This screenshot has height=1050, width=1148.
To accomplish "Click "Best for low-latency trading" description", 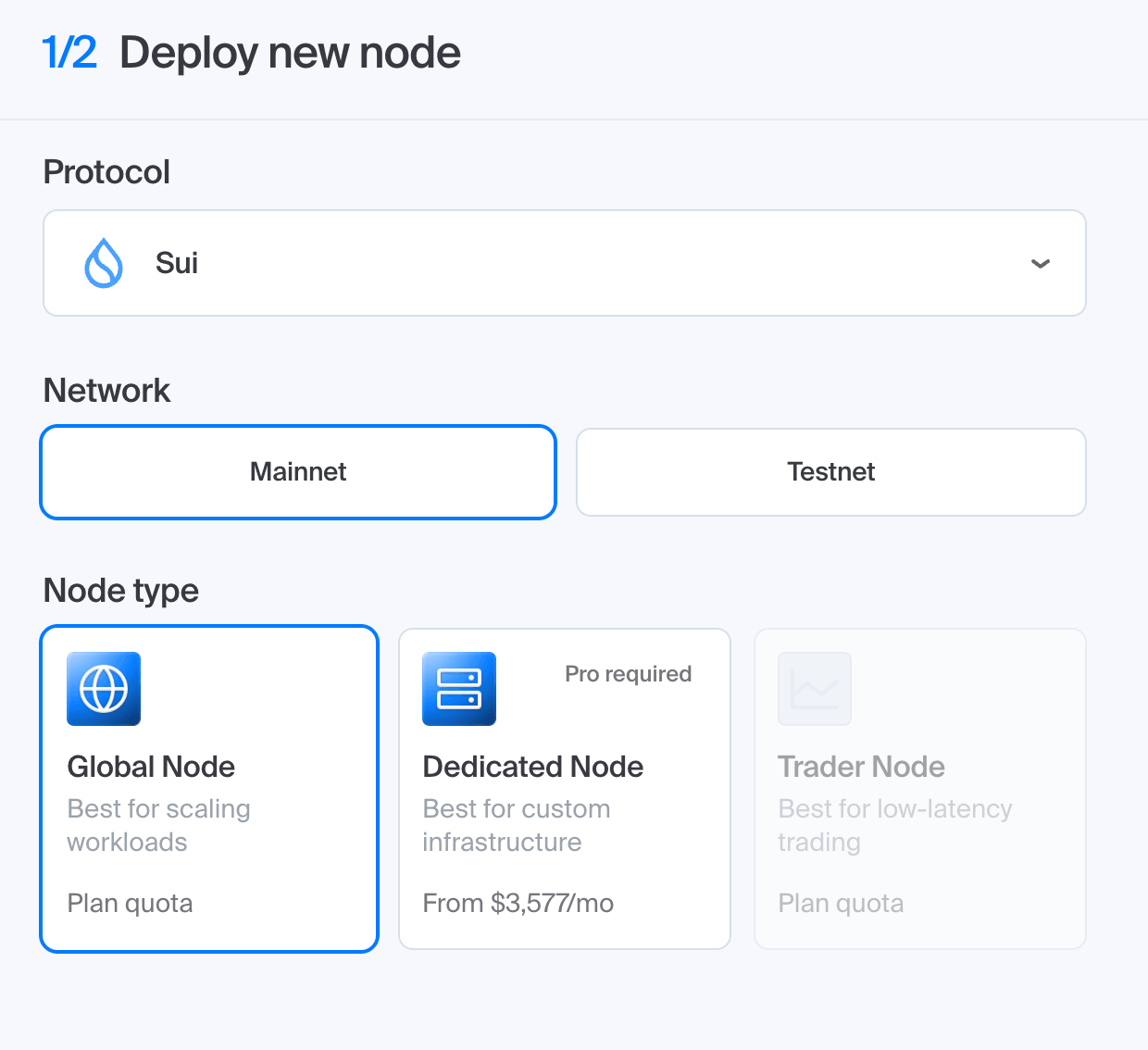I will click(x=895, y=825).
